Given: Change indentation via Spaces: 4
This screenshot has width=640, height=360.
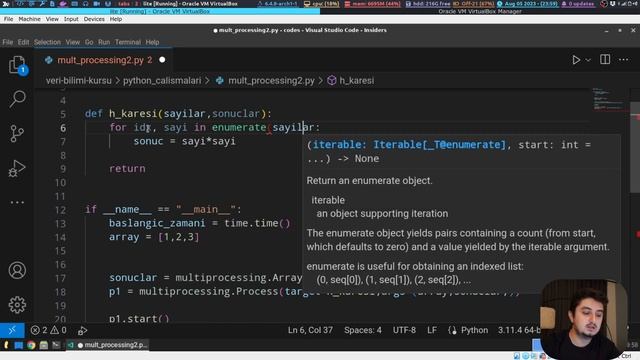Looking at the screenshot, I should 362,330.
